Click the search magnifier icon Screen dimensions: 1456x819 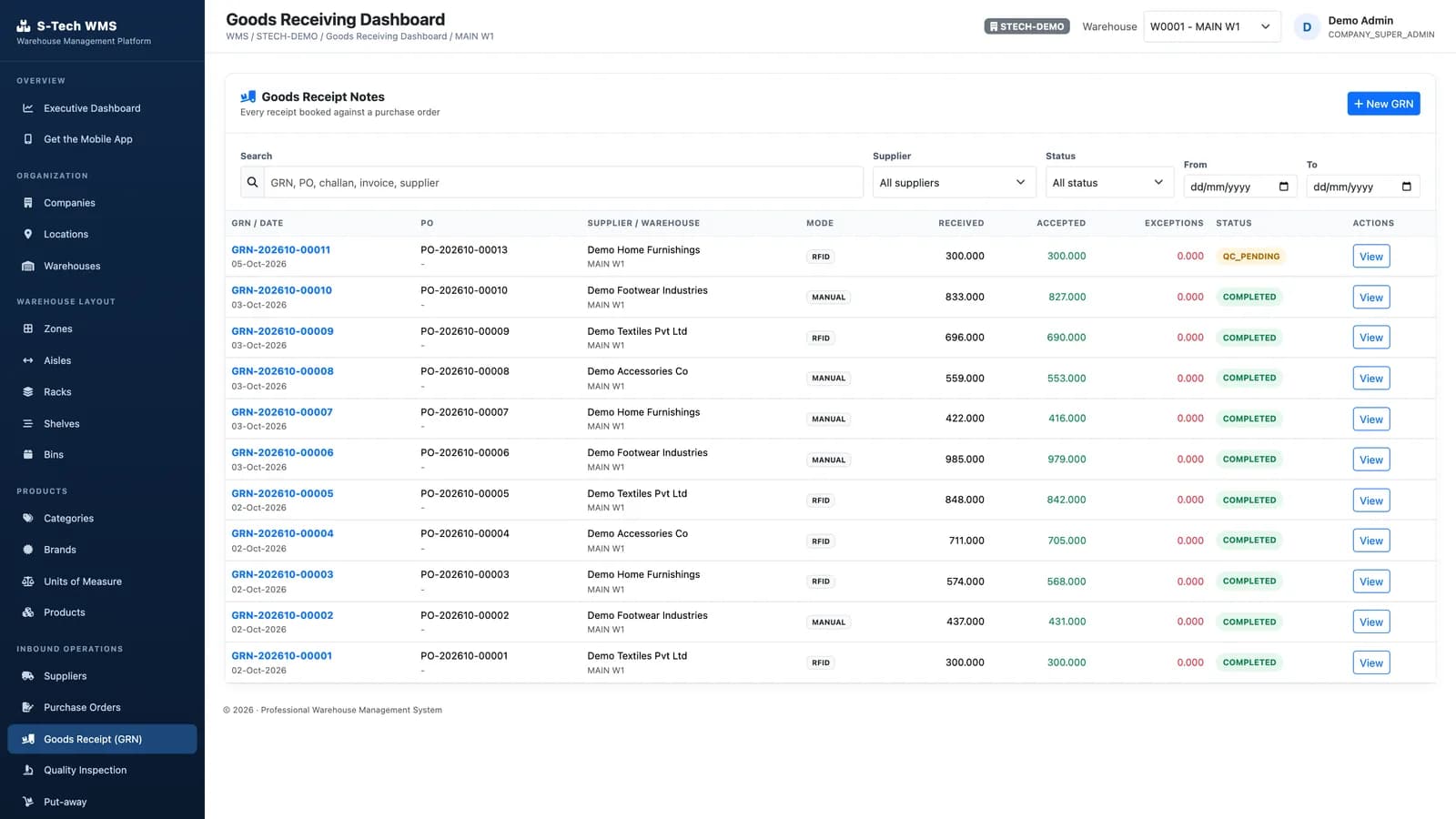253,182
